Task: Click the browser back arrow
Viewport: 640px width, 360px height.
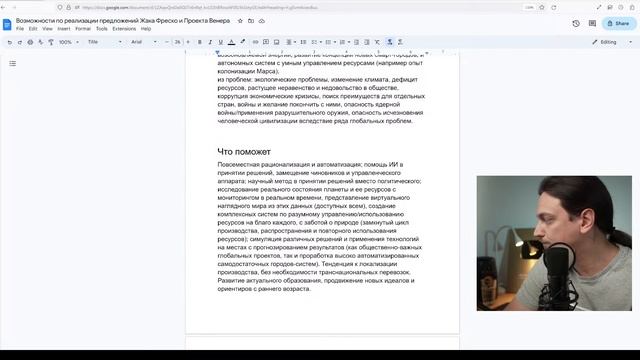Action: coord(3,7)
